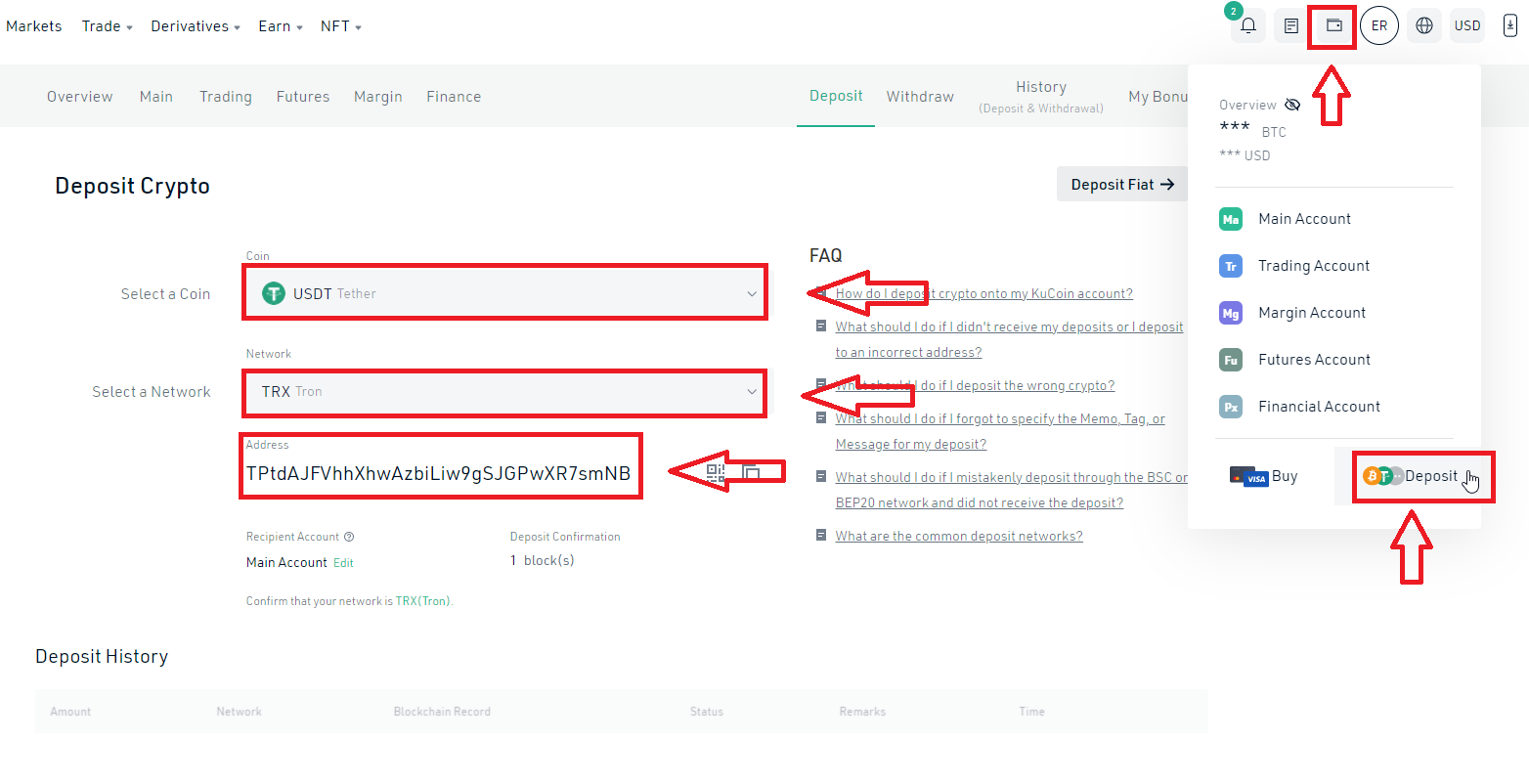The image size is (1529, 784).
Task: Open the Earn menu dropdown
Action: pyautogui.click(x=281, y=26)
